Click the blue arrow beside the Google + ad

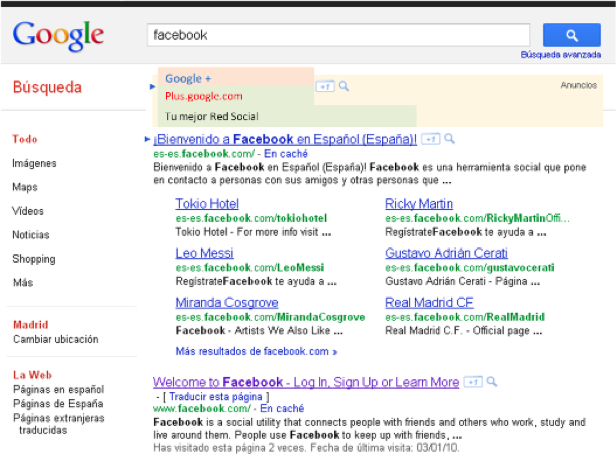[153, 87]
